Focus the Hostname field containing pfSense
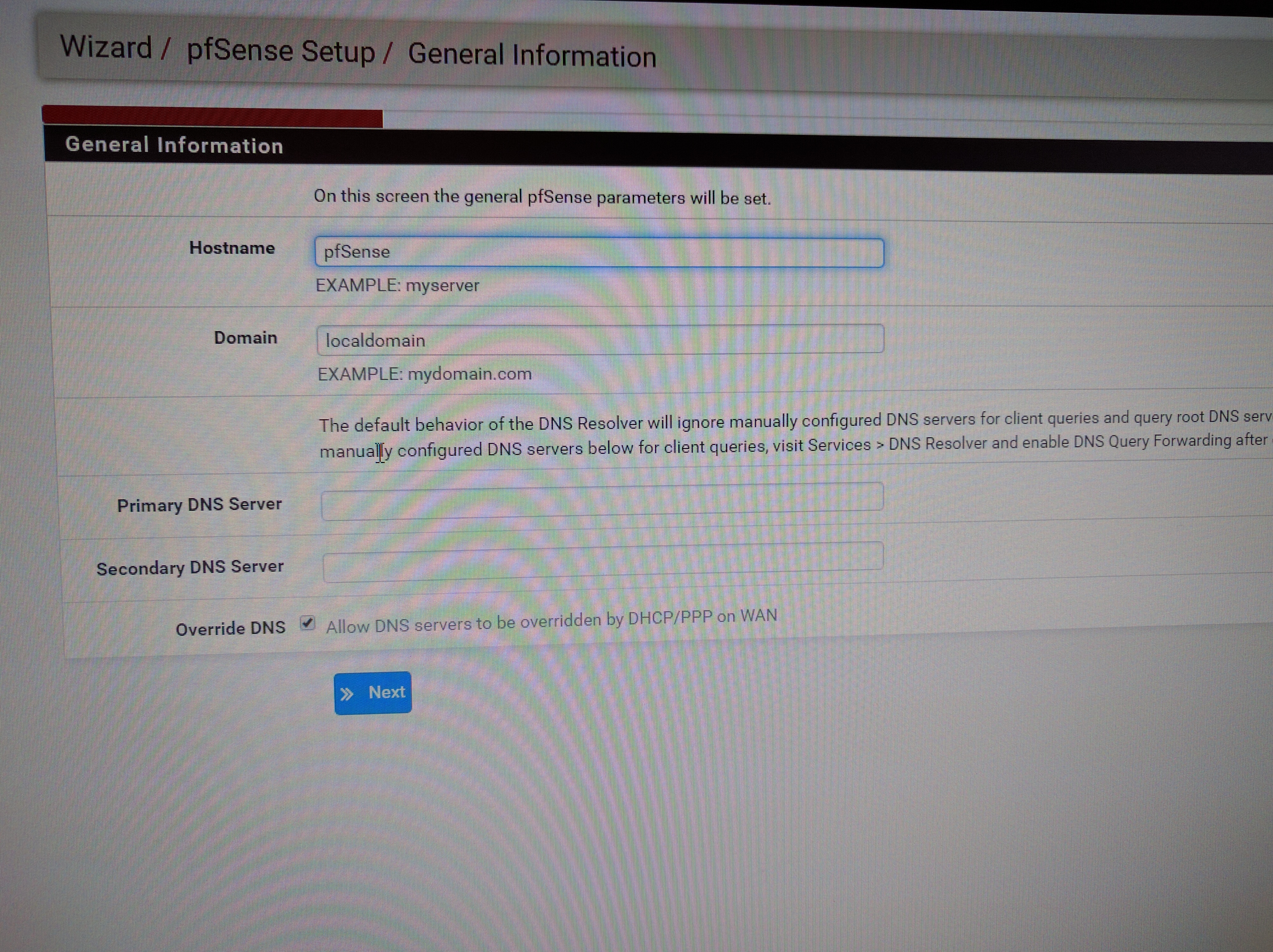Image resolution: width=1273 pixels, height=952 pixels. (599, 253)
